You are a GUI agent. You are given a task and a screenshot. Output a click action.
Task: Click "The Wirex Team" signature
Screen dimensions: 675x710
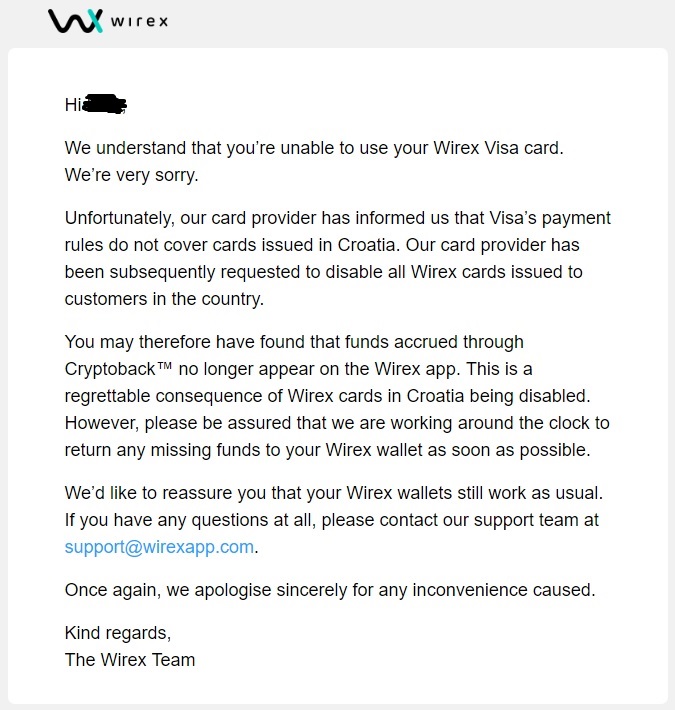coord(130,659)
